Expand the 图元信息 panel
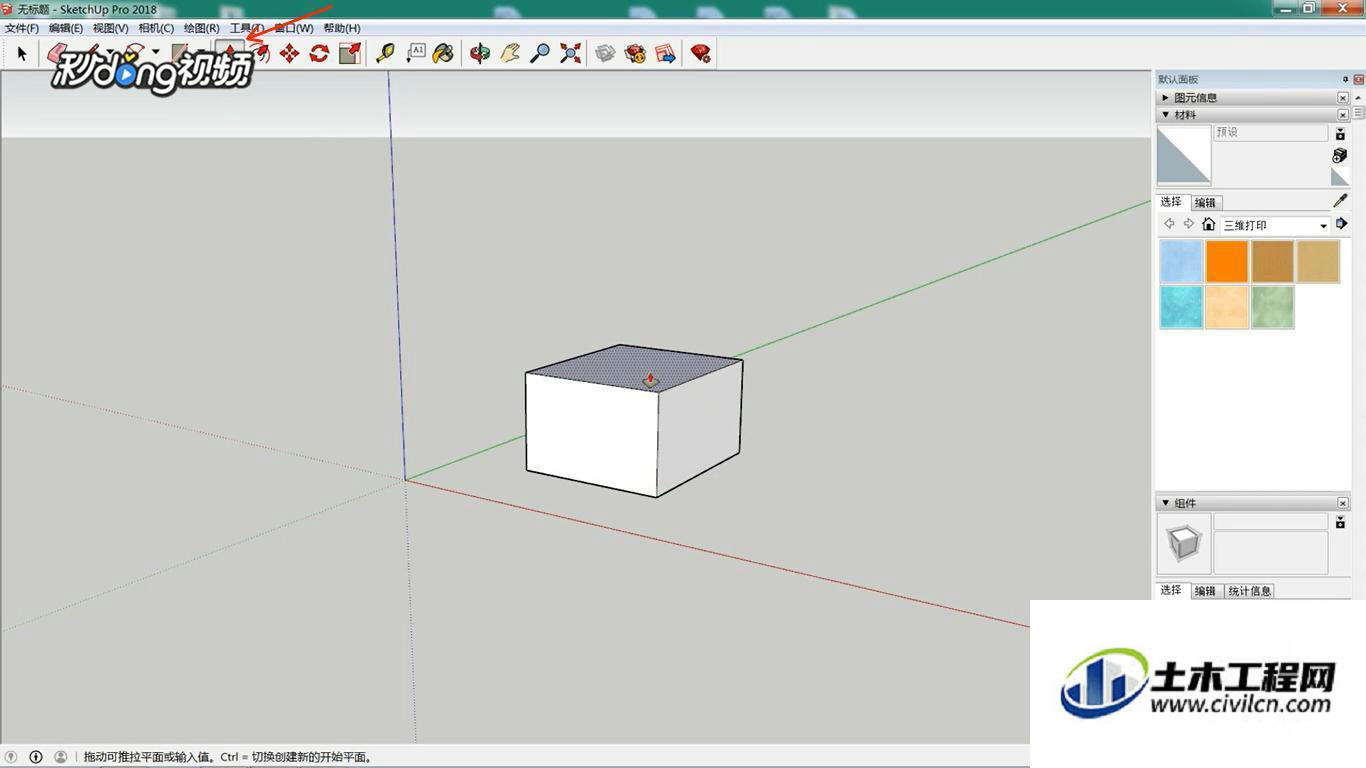Viewport: 1366px width, 768px height. (1165, 97)
